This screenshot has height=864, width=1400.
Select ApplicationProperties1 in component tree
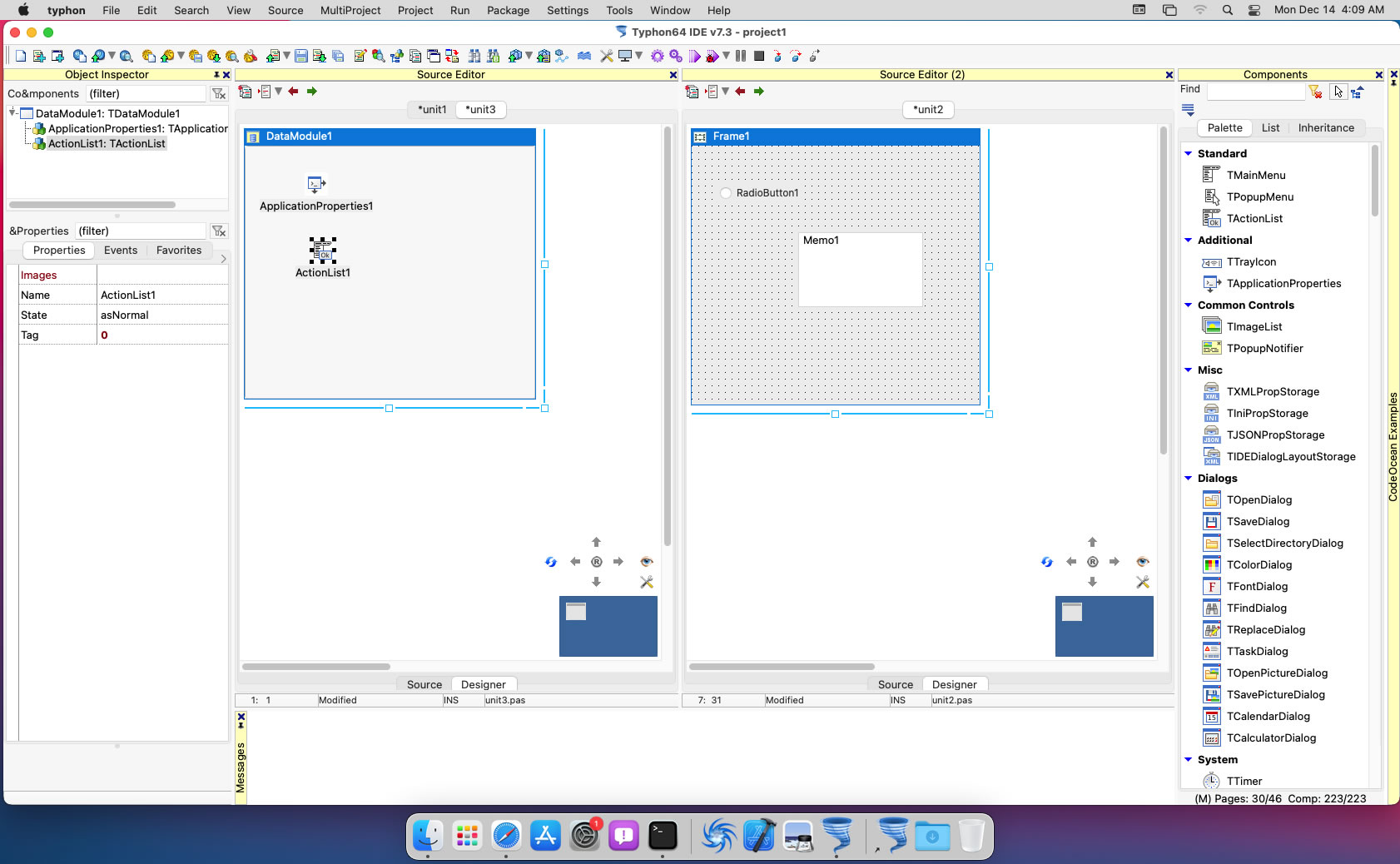[x=137, y=128]
